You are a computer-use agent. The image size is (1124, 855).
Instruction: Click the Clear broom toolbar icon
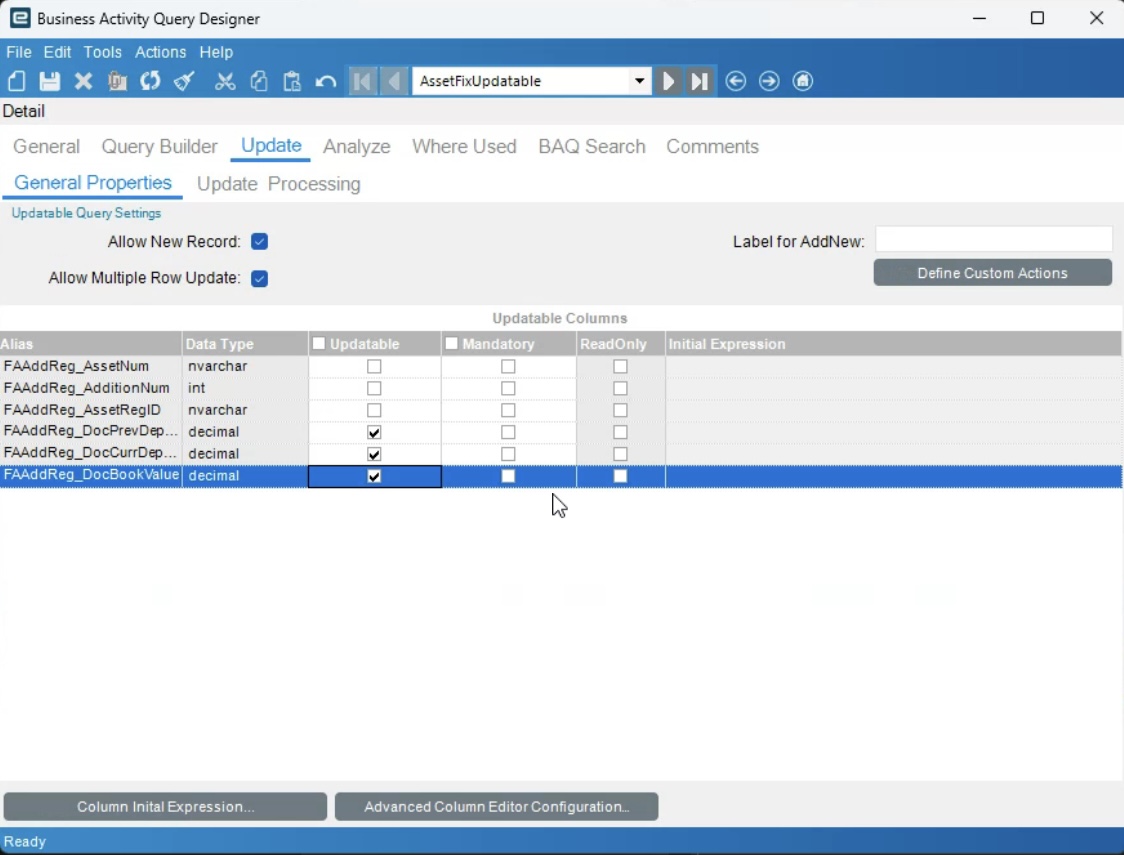point(184,81)
